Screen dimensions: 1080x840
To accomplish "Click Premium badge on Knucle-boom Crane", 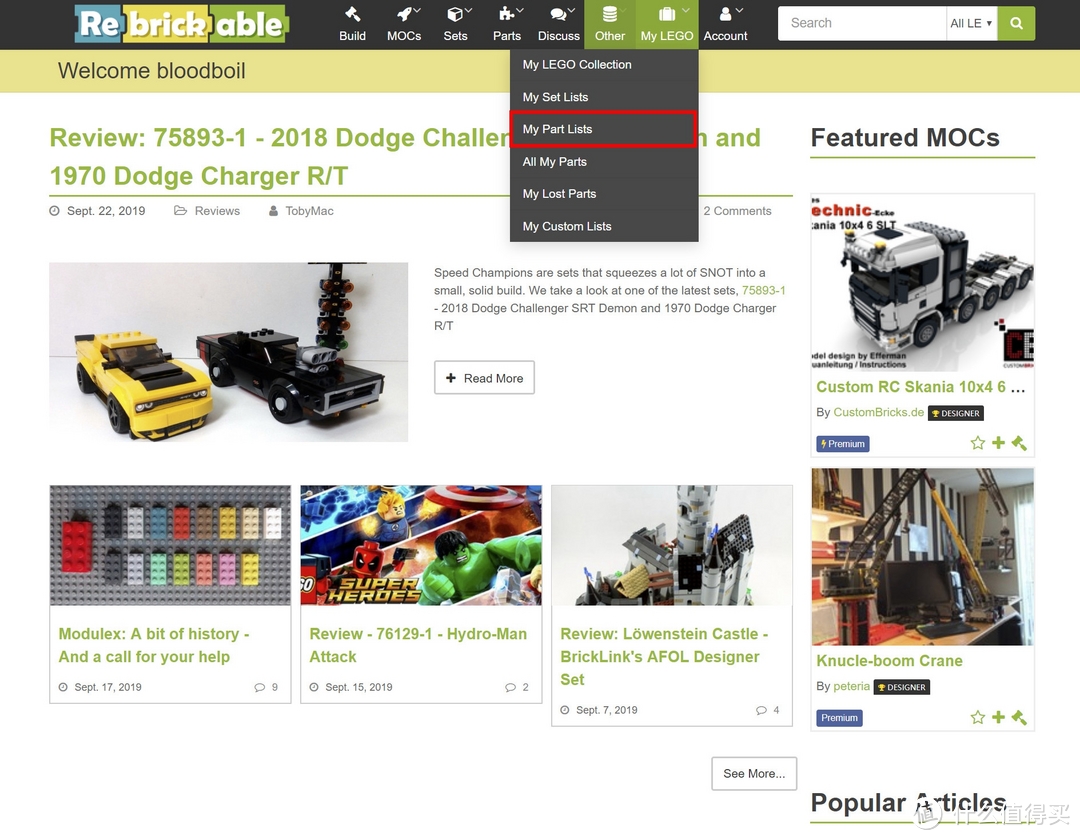I will click(x=840, y=718).
